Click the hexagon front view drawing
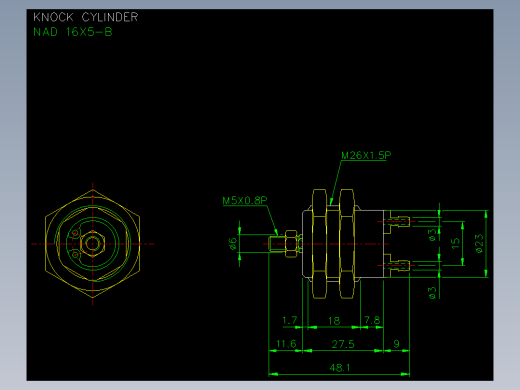The image size is (520, 390). (93, 244)
